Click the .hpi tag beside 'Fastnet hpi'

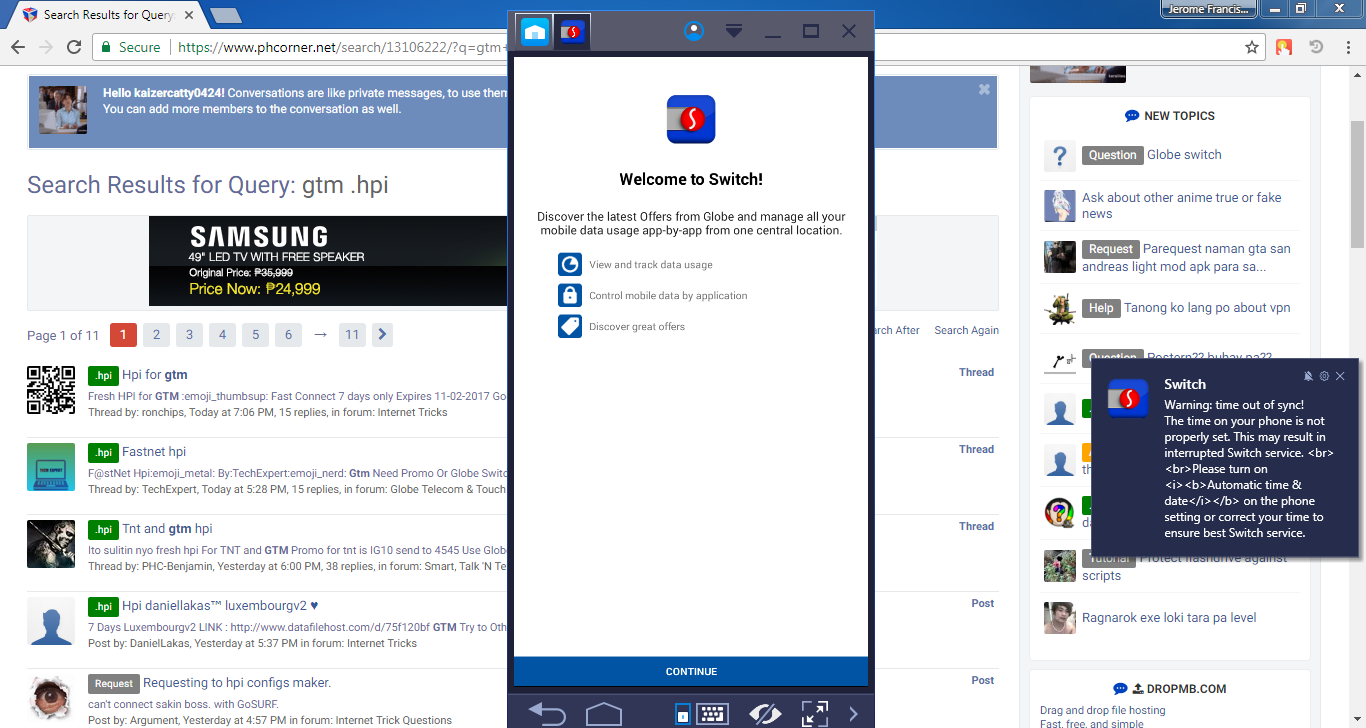tap(103, 452)
